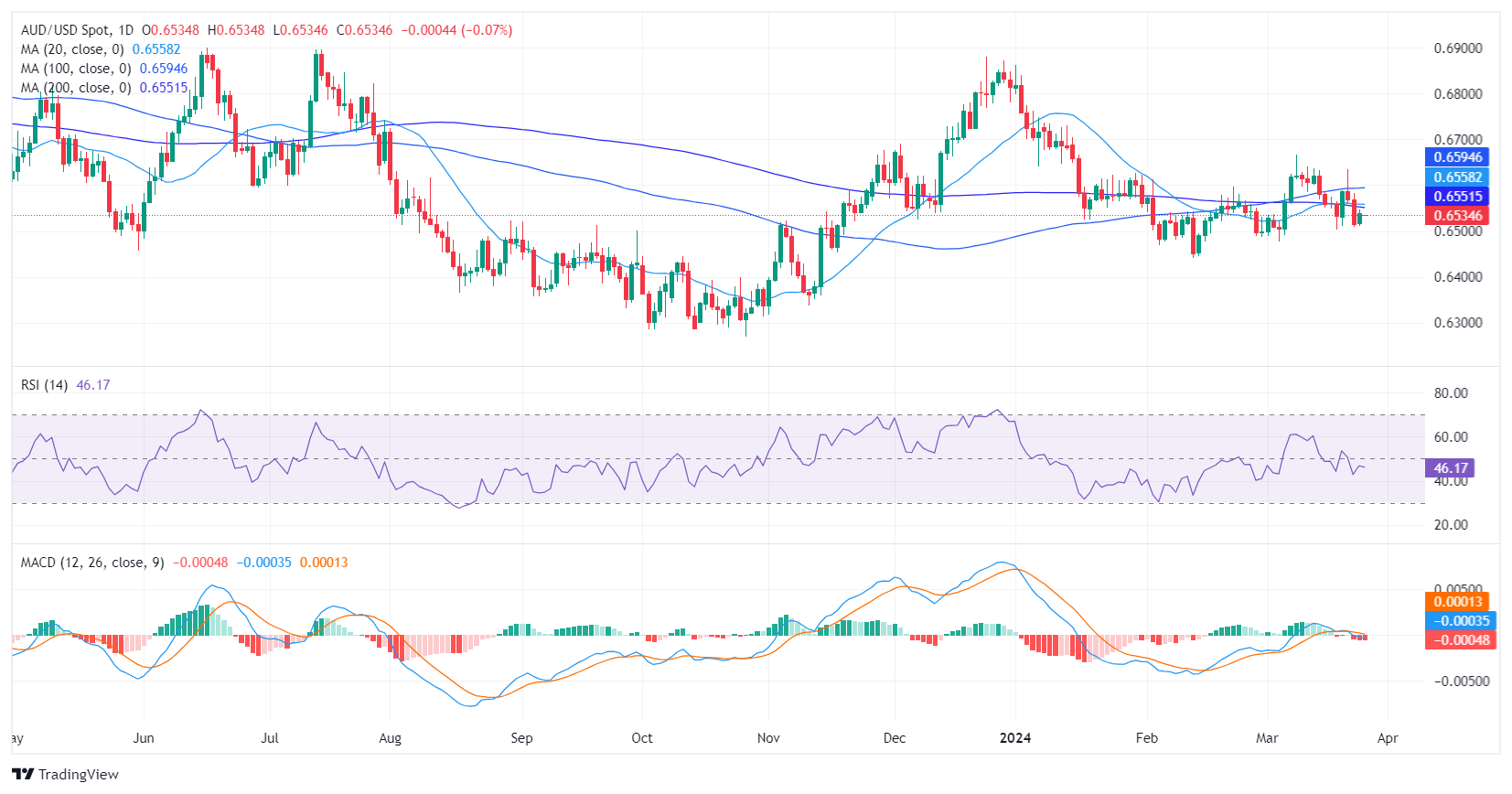Click the 0.65946 MA 100 price tag
Image resolution: width=1512 pixels, height=794 pixels.
[x=1457, y=157]
